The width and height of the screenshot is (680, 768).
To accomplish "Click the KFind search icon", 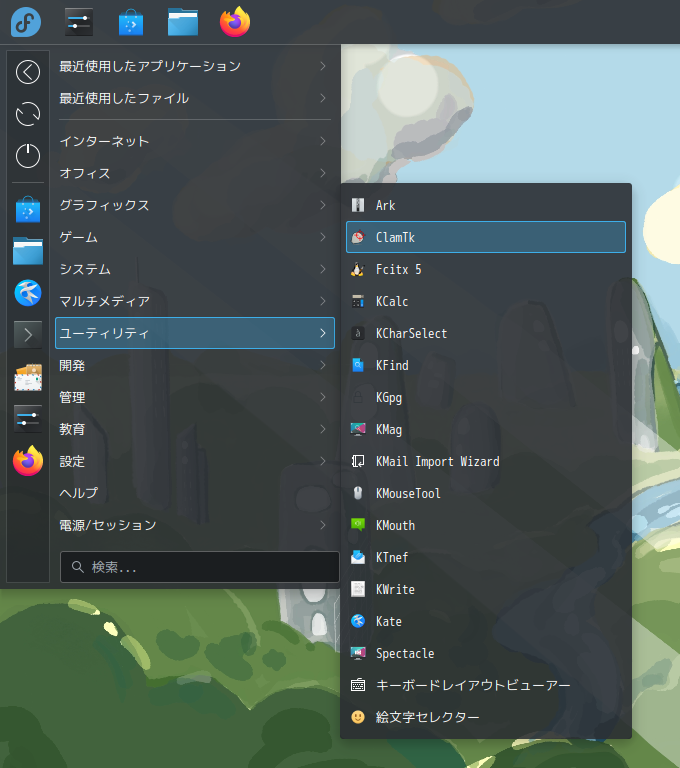I will [358, 365].
